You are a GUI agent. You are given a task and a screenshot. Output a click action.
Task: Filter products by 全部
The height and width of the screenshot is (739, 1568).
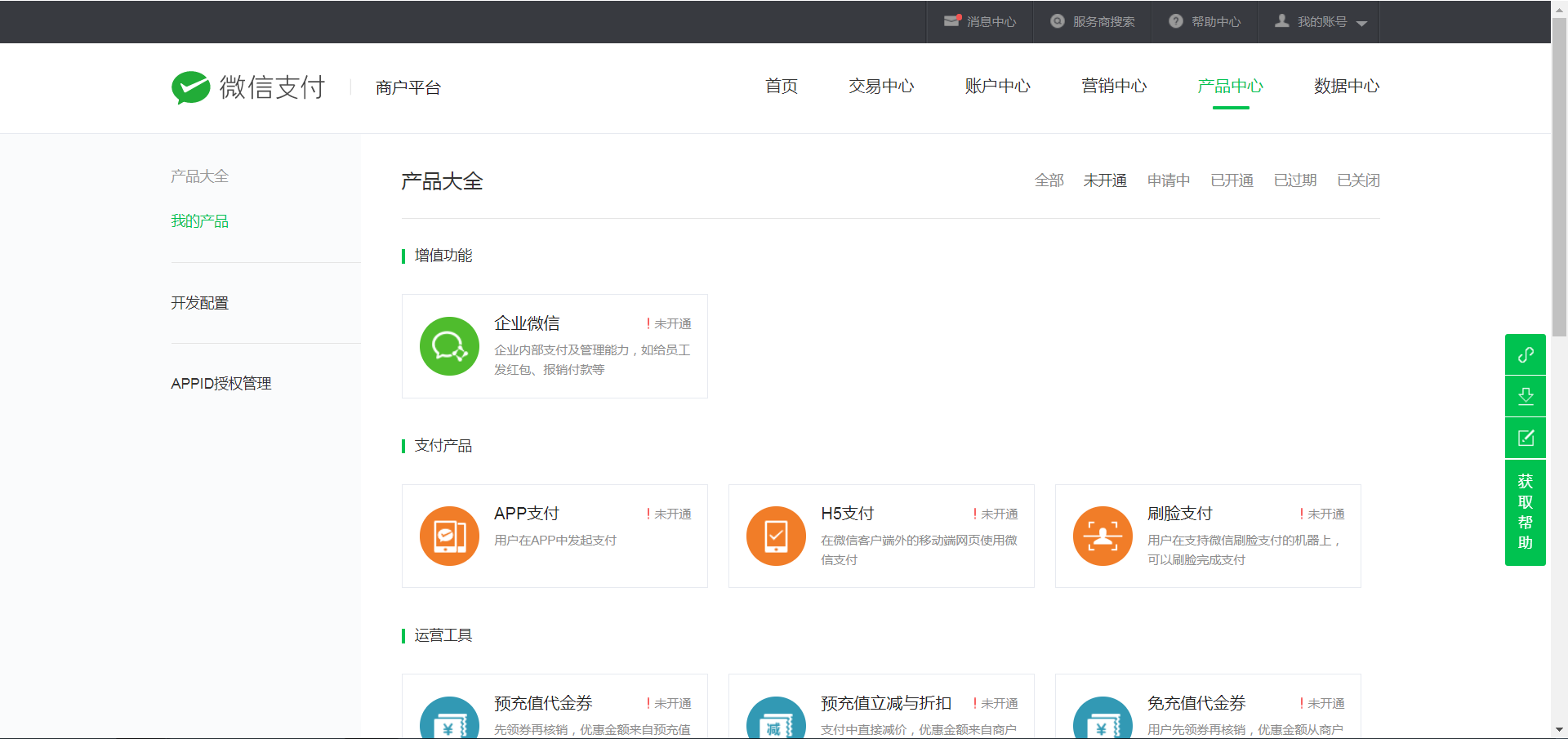(1049, 180)
